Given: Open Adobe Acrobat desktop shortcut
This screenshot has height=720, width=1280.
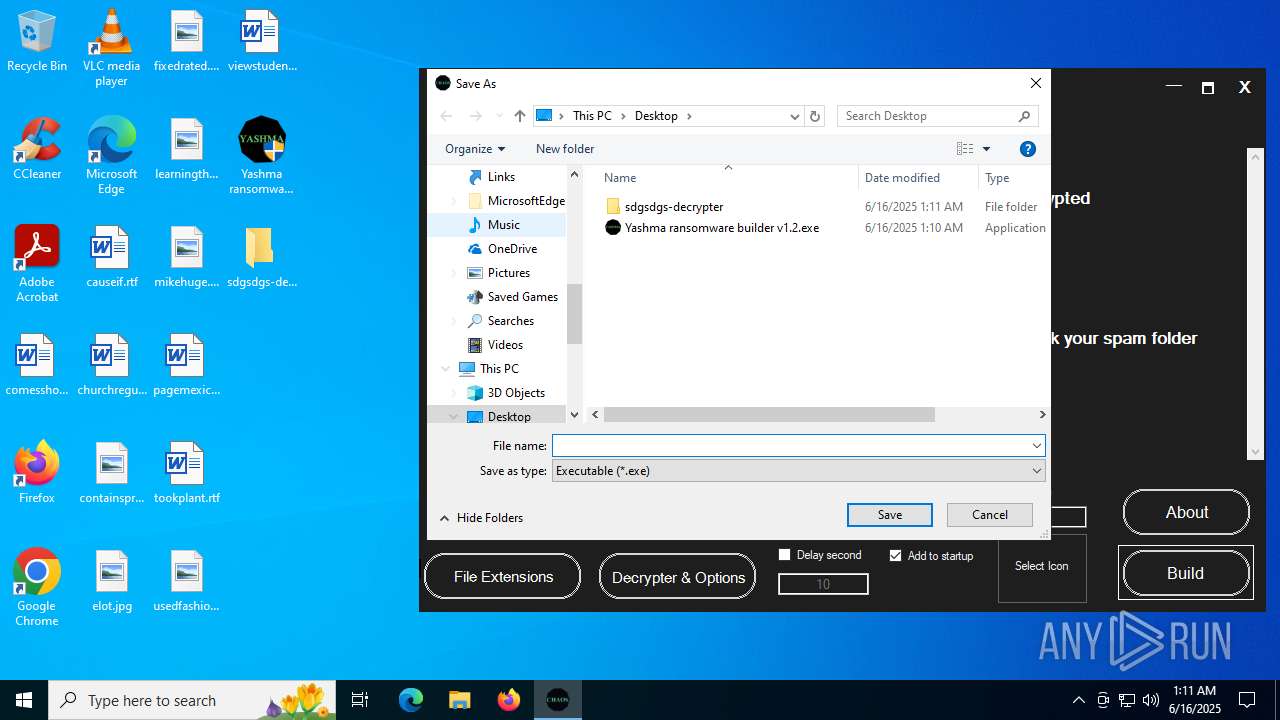Looking at the screenshot, I should point(37,264).
